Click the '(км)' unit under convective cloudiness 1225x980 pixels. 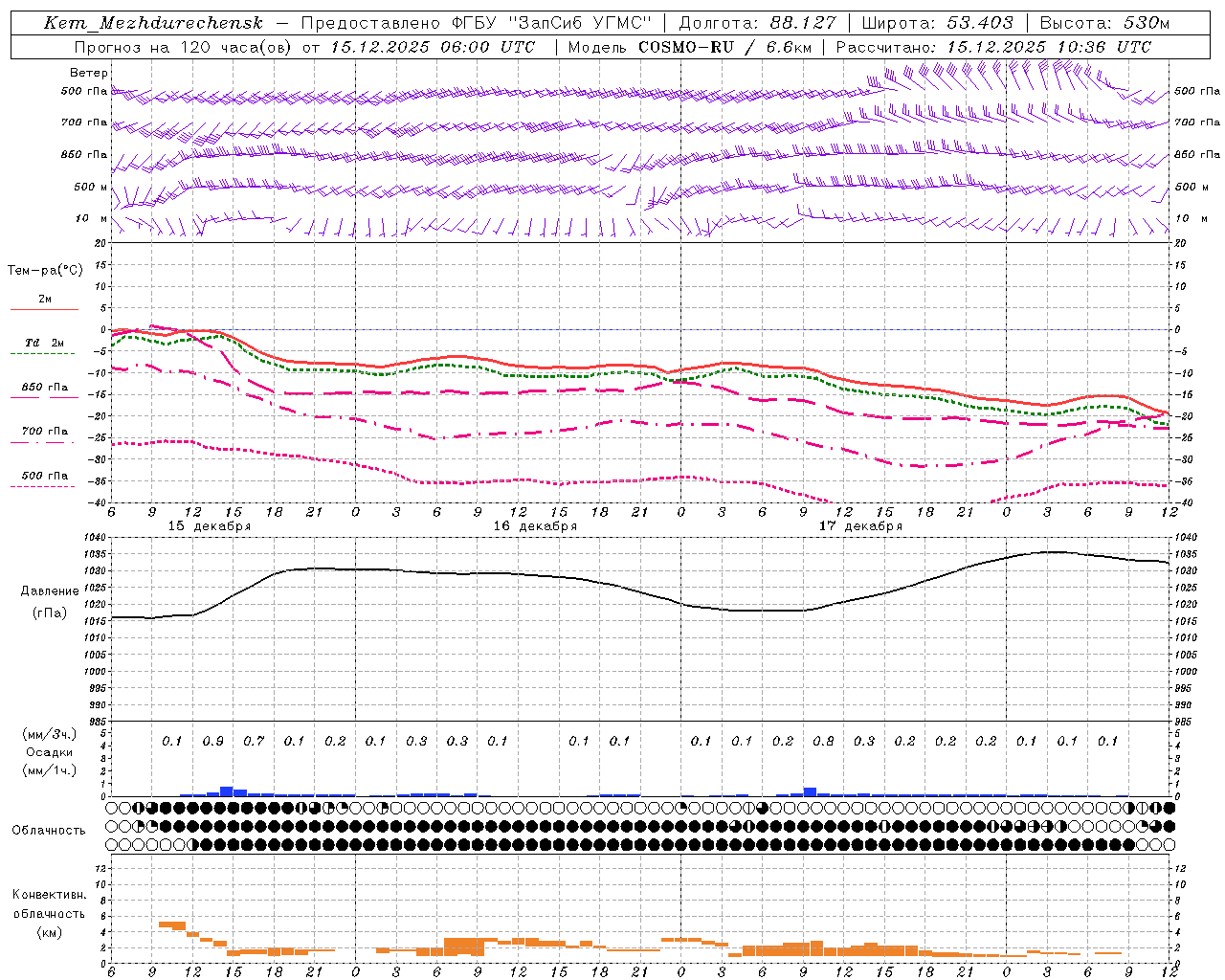click(x=49, y=932)
